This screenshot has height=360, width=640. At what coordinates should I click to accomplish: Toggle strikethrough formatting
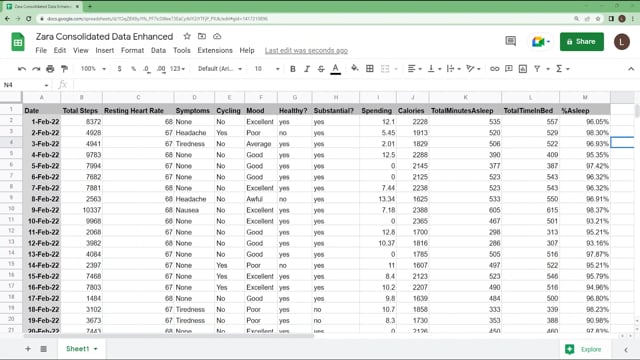pos(321,69)
